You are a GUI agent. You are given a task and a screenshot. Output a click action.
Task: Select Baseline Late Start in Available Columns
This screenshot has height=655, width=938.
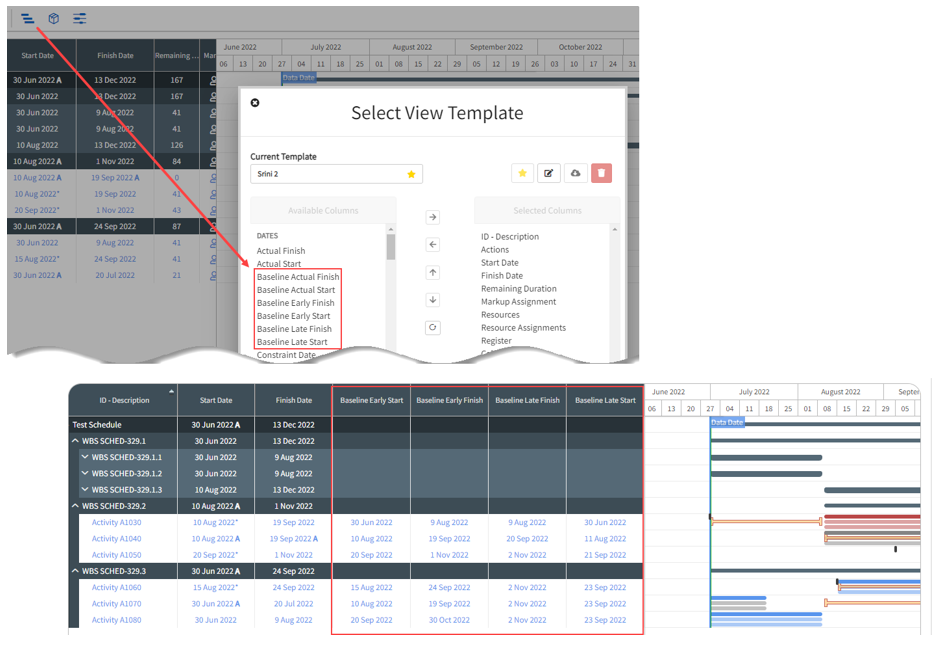pos(292,342)
